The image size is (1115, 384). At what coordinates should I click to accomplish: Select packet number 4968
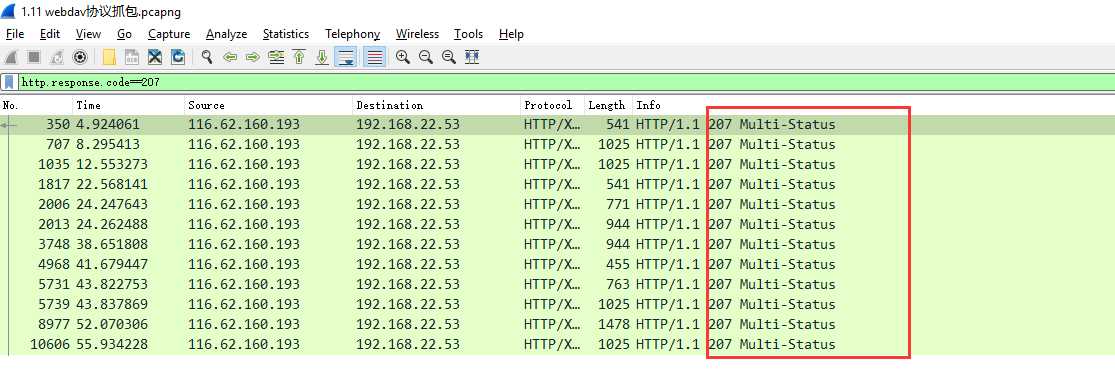point(558,264)
